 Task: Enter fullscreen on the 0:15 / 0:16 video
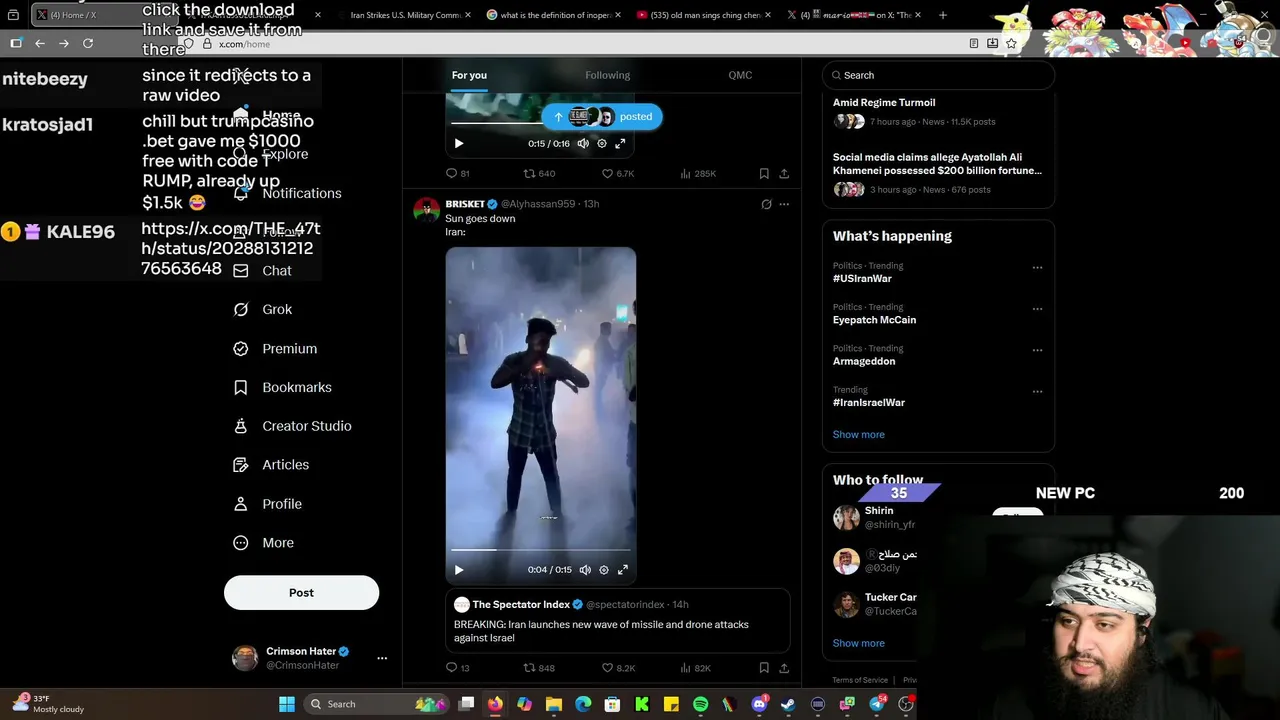(x=620, y=143)
